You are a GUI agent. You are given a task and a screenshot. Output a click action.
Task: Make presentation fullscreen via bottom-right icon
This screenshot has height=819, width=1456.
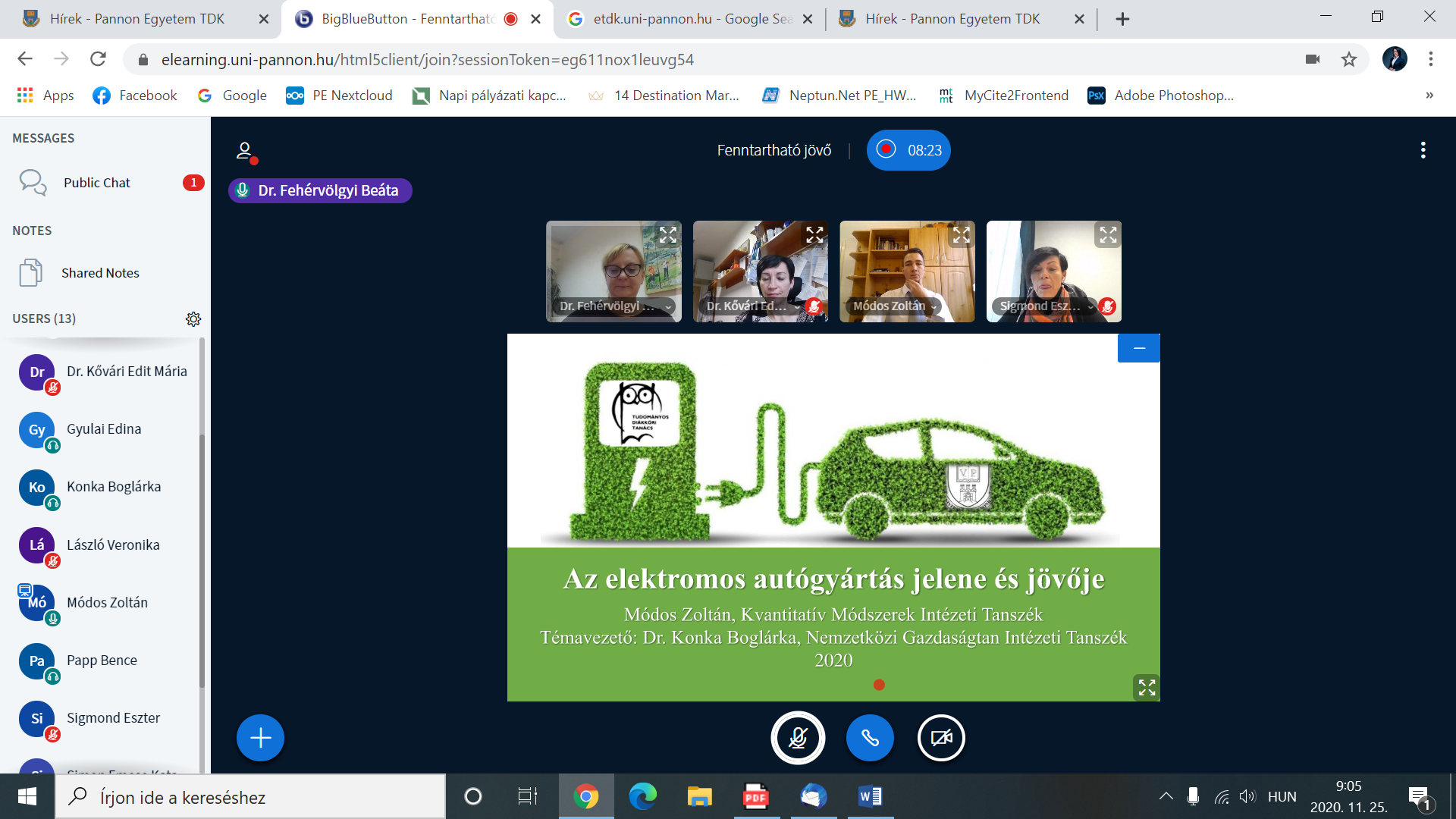1146,687
